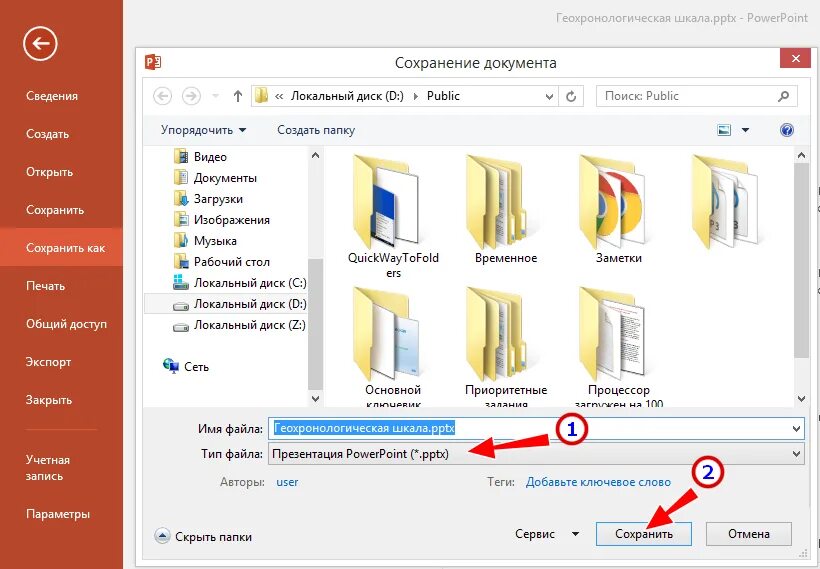820x569 pixels.
Task: Open the Упорядочить dropdown
Action: coord(203,130)
